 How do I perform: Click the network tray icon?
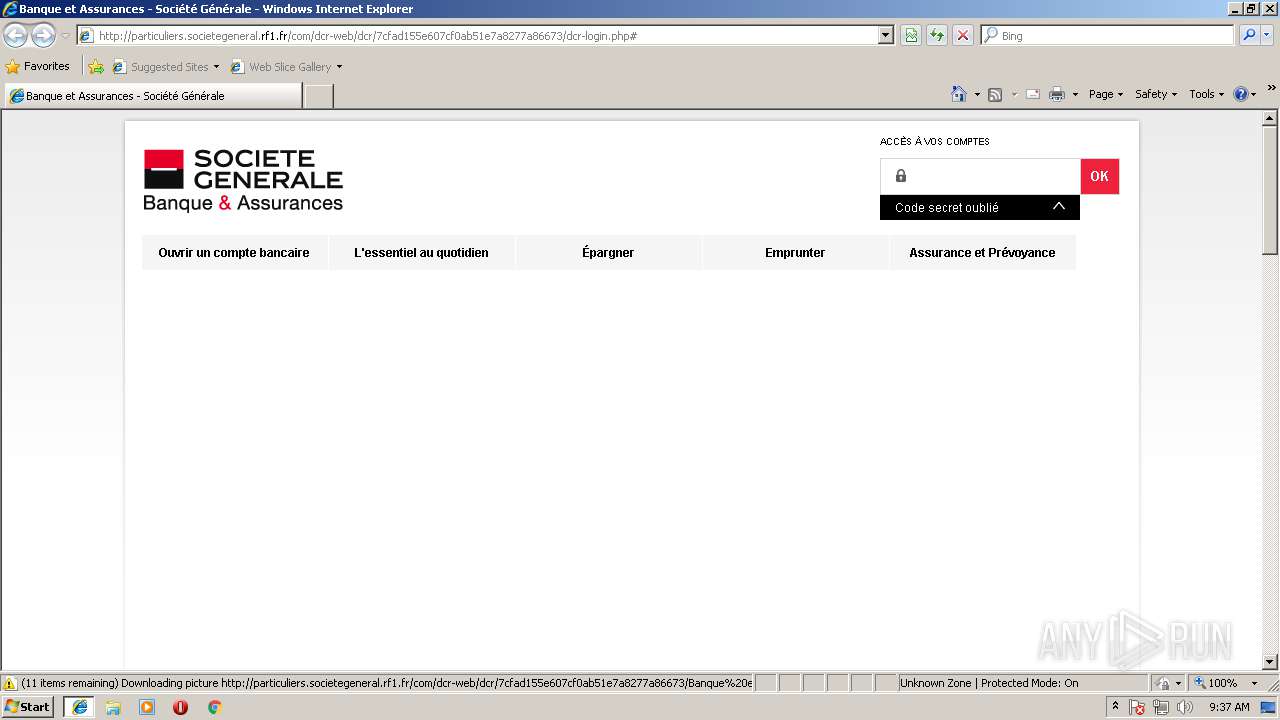[1161, 707]
